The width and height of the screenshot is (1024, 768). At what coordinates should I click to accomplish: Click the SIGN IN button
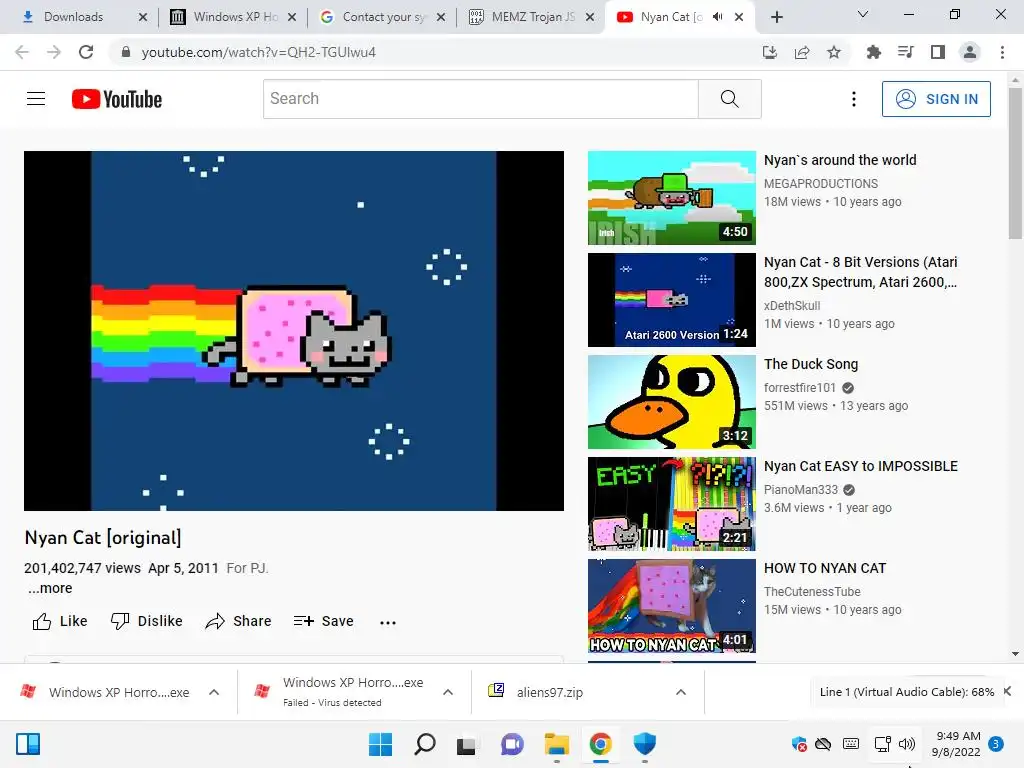click(936, 99)
